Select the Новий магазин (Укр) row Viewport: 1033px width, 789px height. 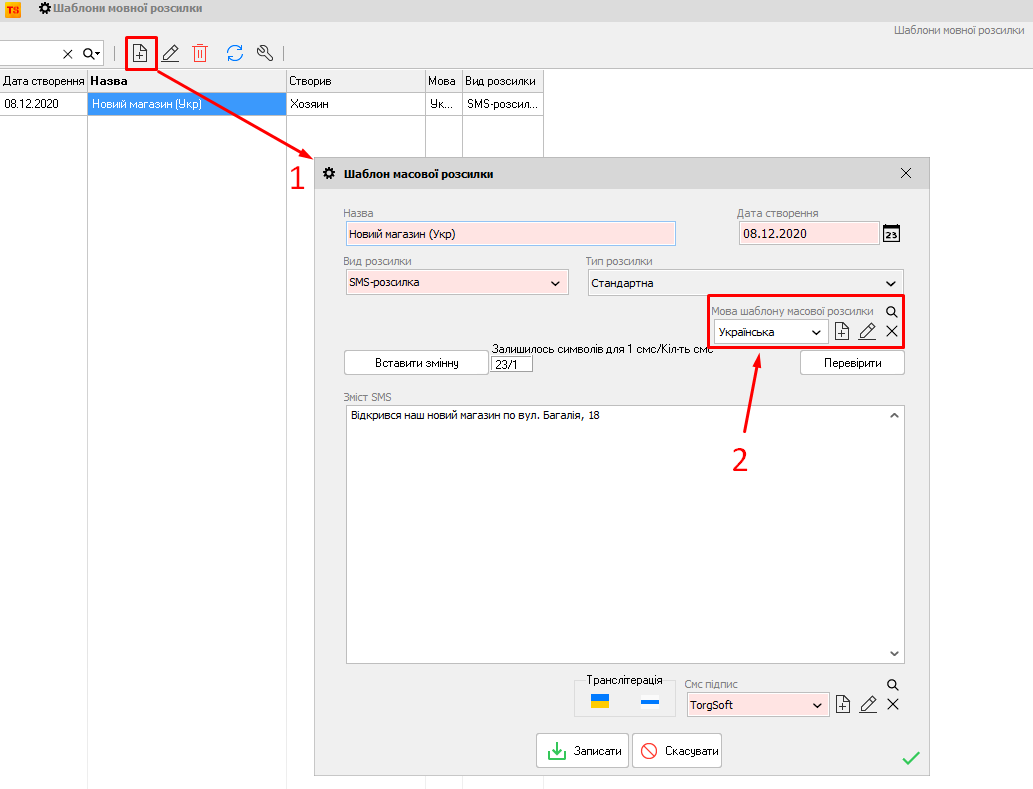tap(186, 103)
